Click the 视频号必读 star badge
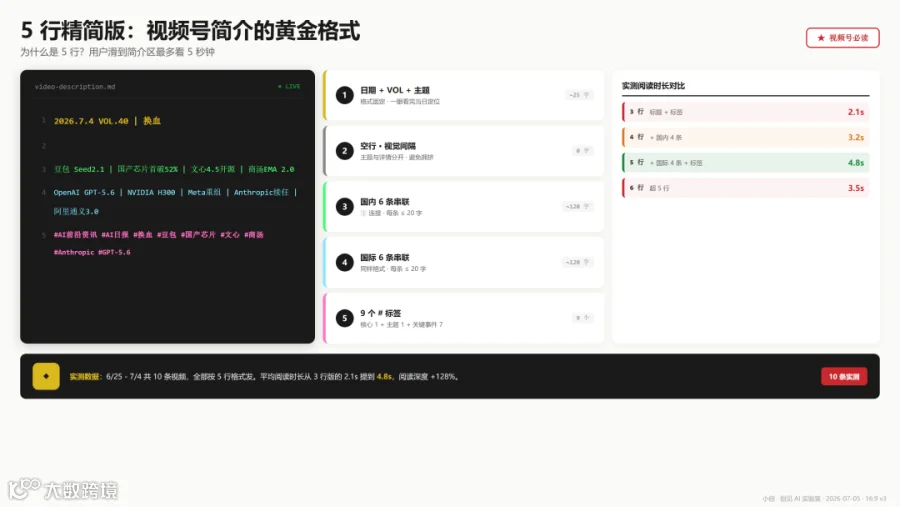 tap(842, 38)
